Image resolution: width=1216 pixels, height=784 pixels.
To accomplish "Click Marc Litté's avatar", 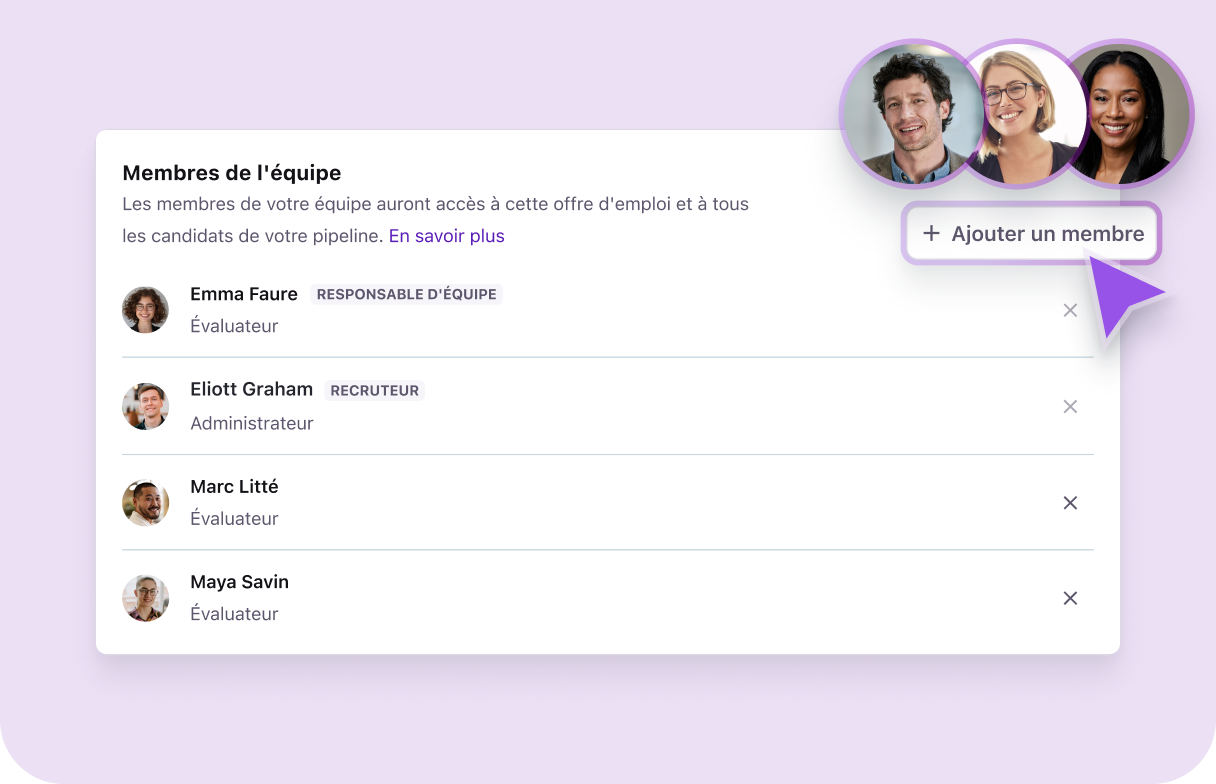I will [x=146, y=502].
